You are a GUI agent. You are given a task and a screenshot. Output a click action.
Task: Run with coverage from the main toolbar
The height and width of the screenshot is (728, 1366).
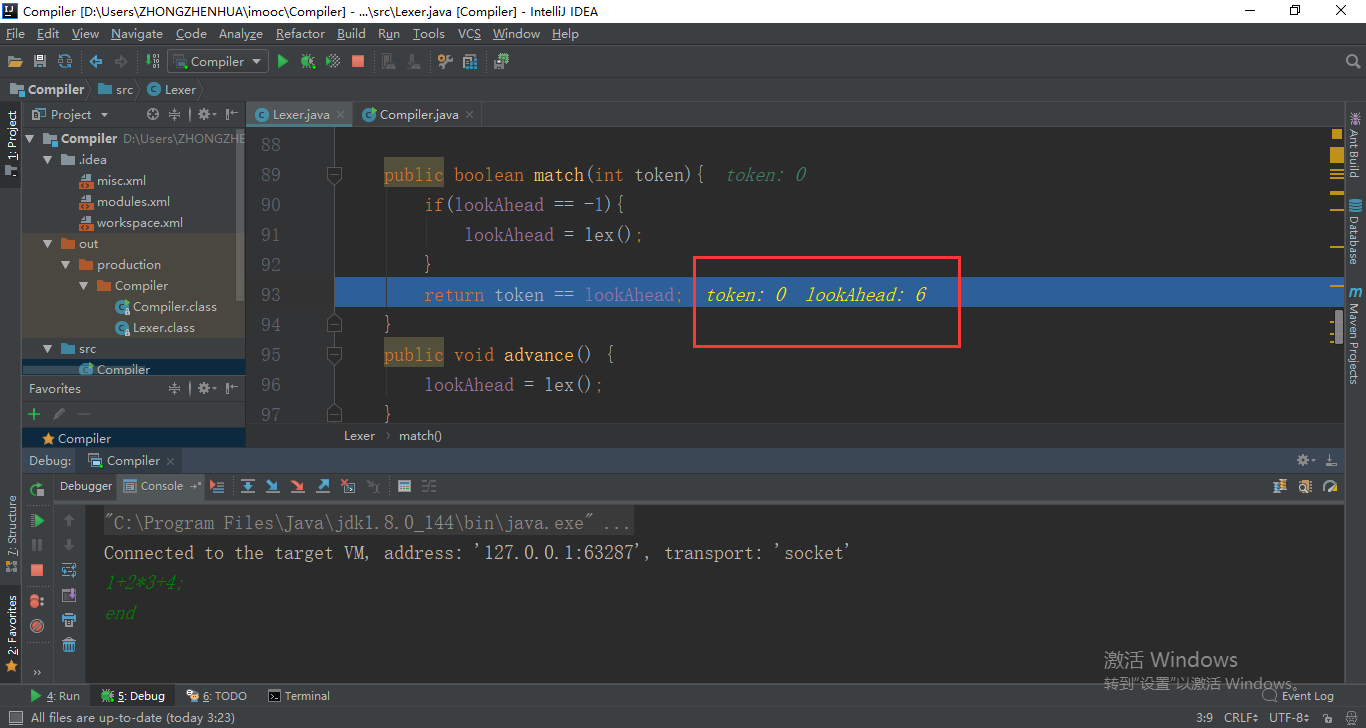point(333,61)
